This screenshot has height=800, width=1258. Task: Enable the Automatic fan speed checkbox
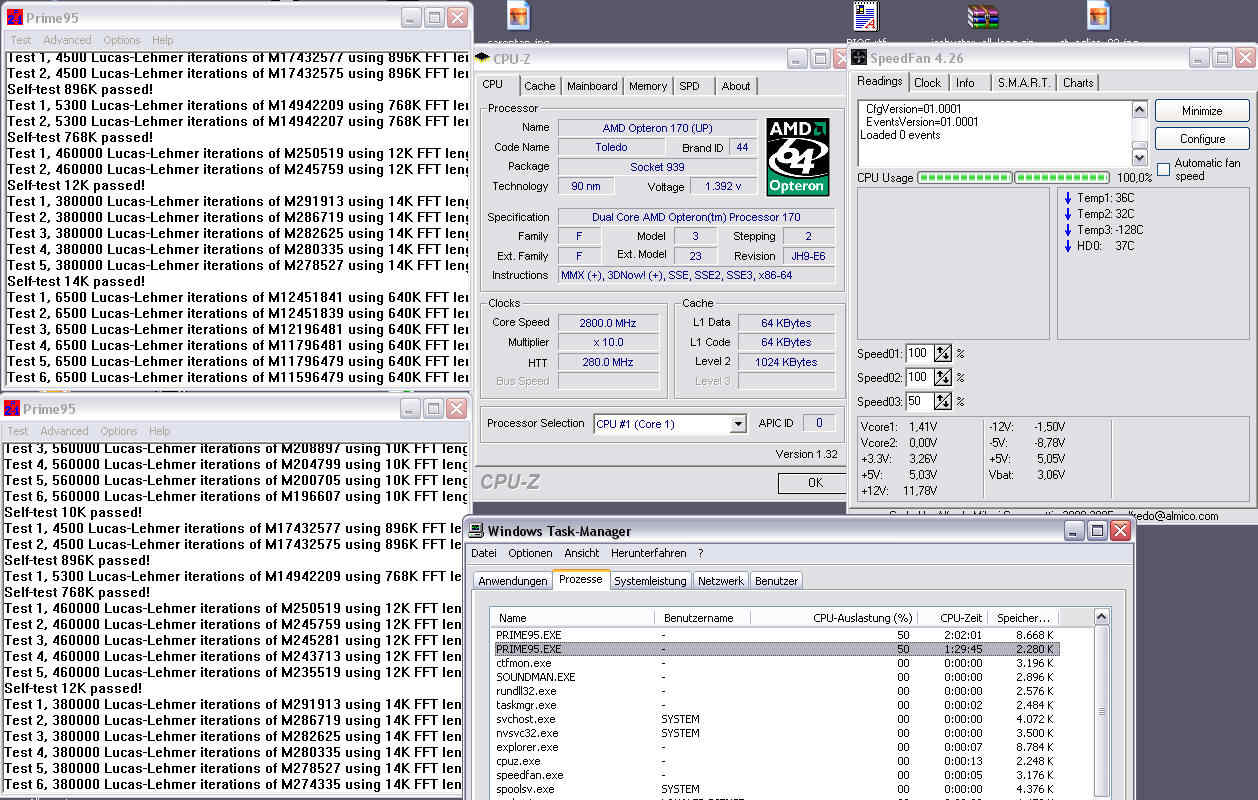(x=1163, y=169)
